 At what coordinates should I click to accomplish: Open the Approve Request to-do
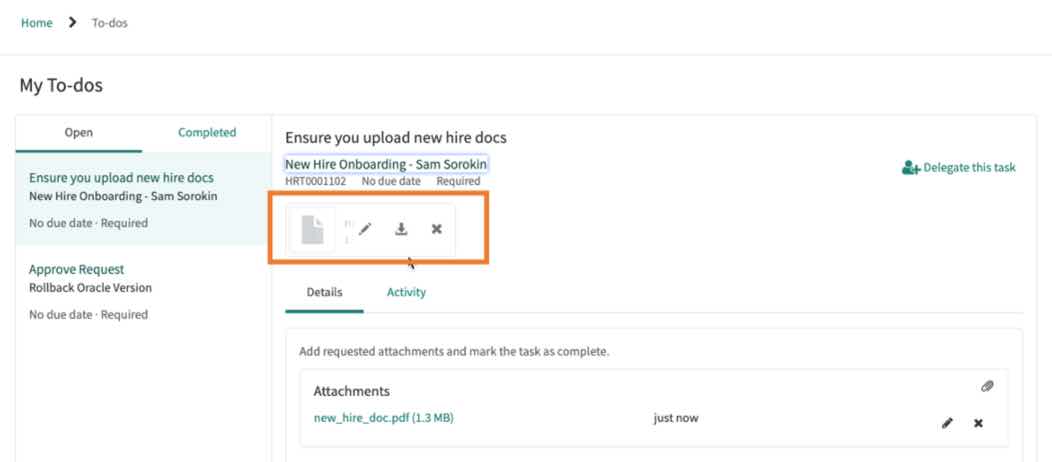tap(76, 269)
